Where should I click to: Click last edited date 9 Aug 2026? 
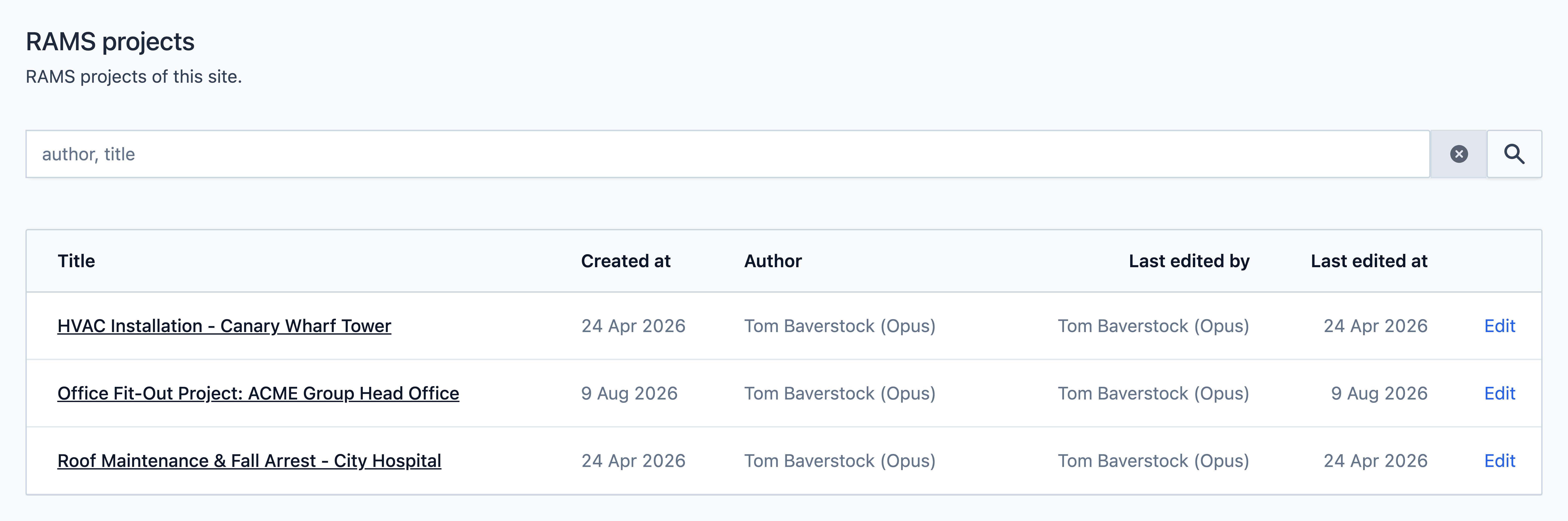[1379, 394]
